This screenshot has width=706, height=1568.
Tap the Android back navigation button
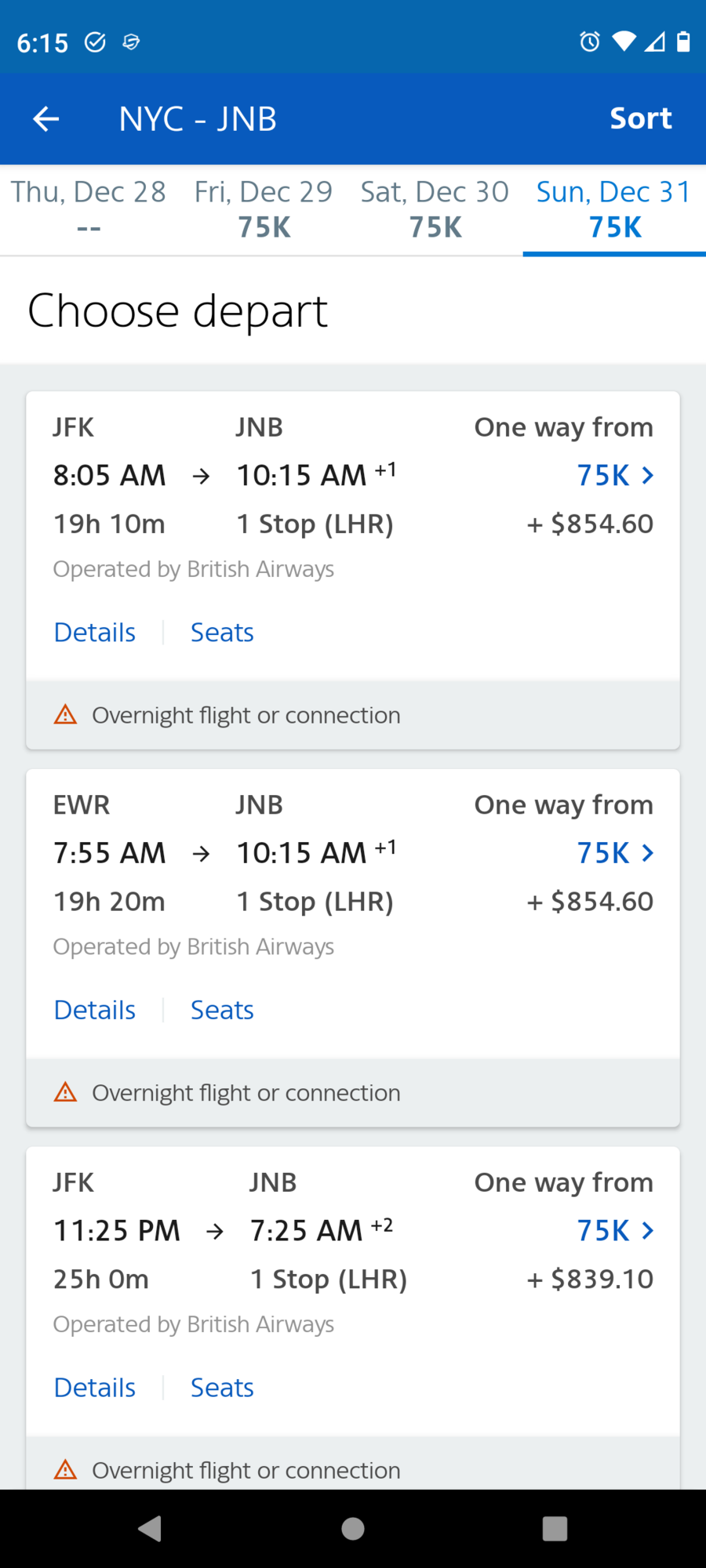point(149,1529)
